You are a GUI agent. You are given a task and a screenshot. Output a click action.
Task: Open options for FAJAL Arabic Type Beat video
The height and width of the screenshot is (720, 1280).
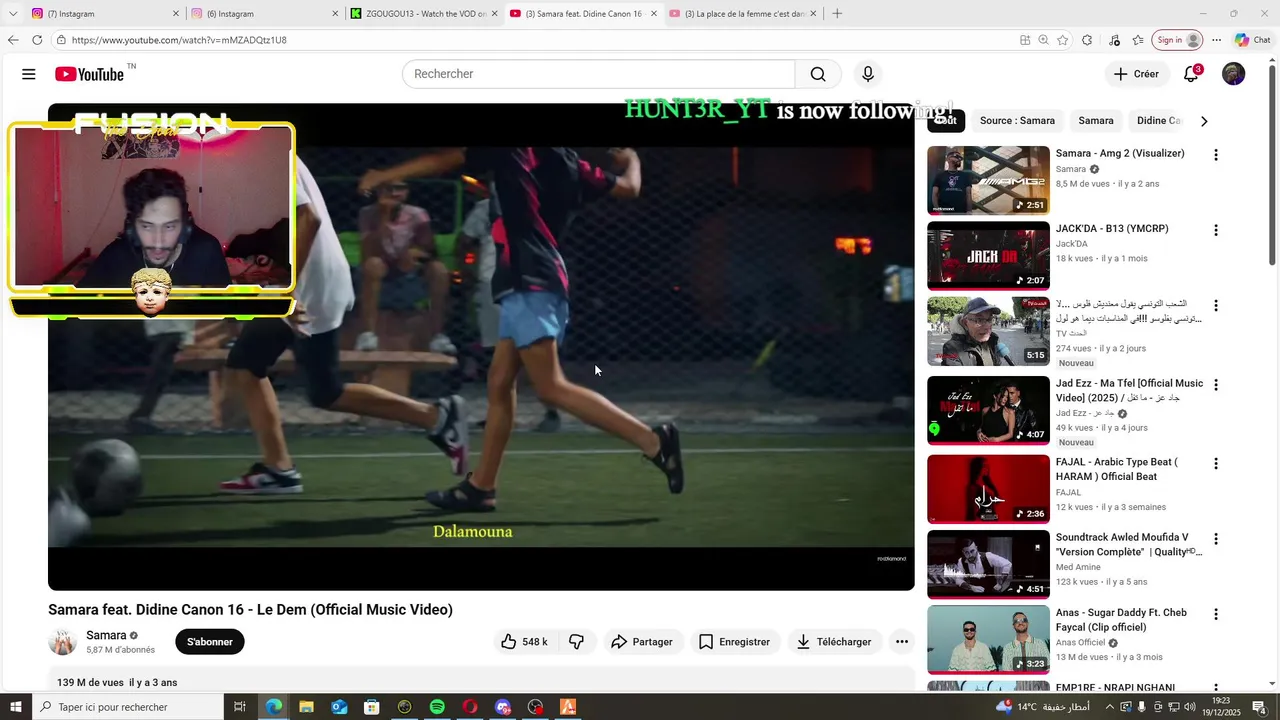click(x=1216, y=464)
